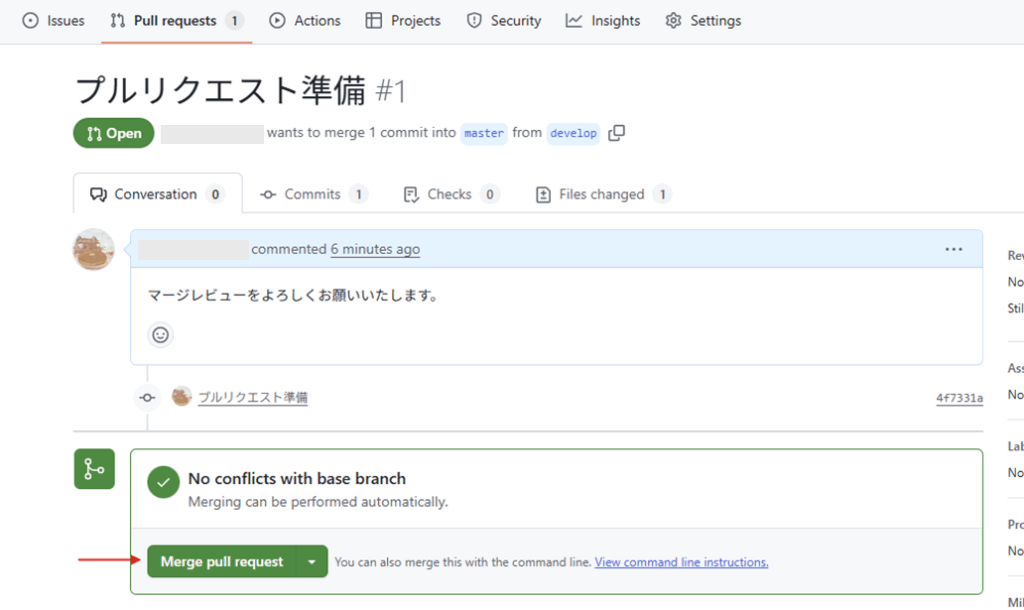Open commit hash 4f7331a link

(959, 398)
